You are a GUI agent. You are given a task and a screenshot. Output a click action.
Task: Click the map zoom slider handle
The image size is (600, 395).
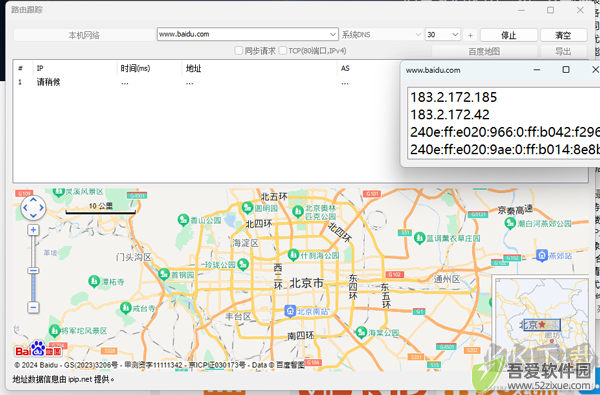pos(33,271)
